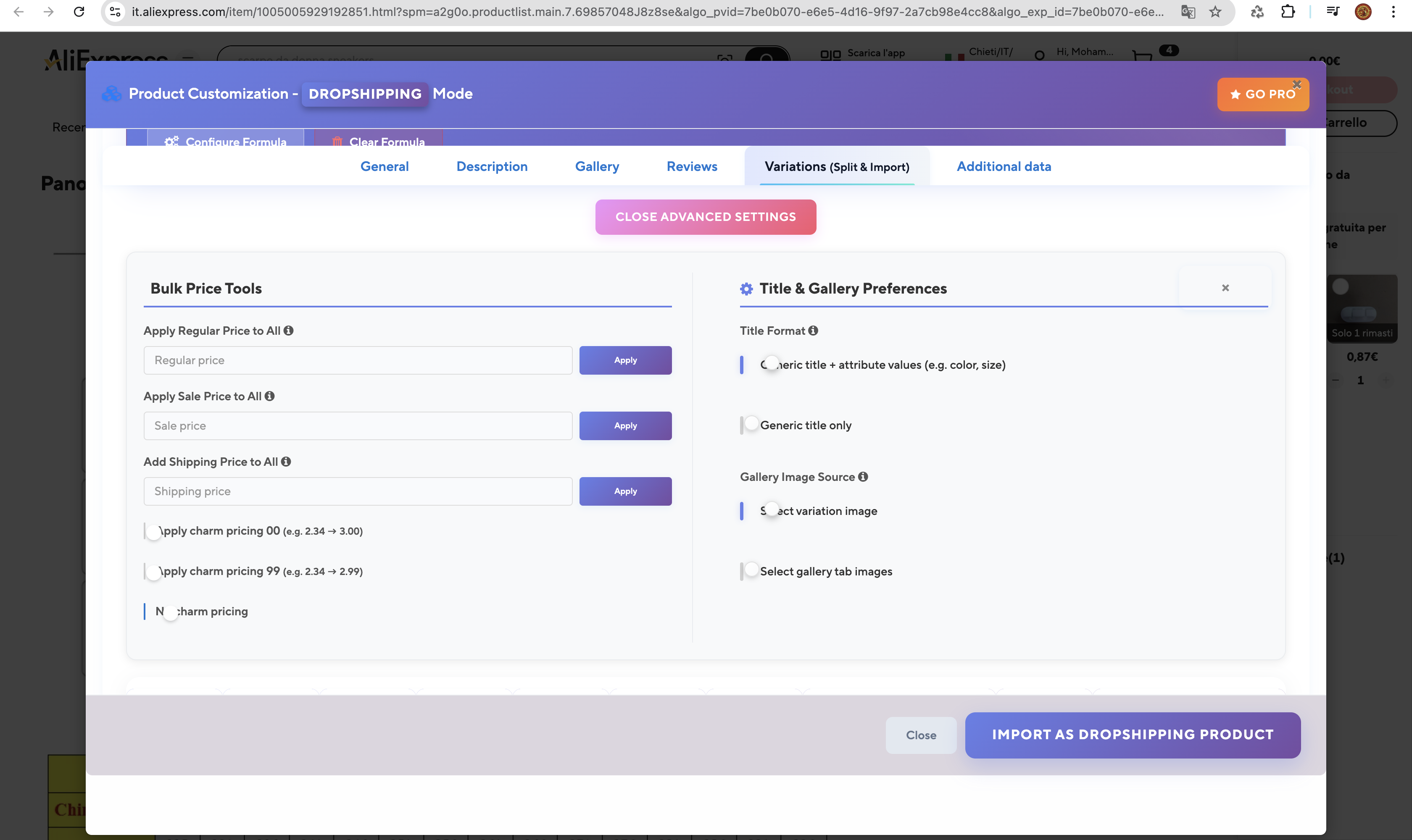
Task: Reload the AliExpress page
Action: coord(79,11)
